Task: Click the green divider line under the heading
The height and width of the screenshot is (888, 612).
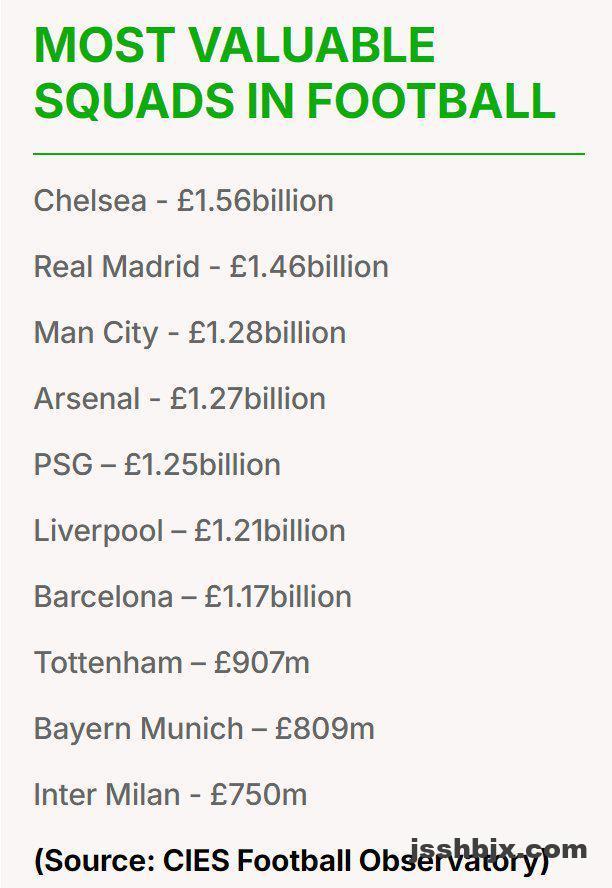Action: pos(308,154)
